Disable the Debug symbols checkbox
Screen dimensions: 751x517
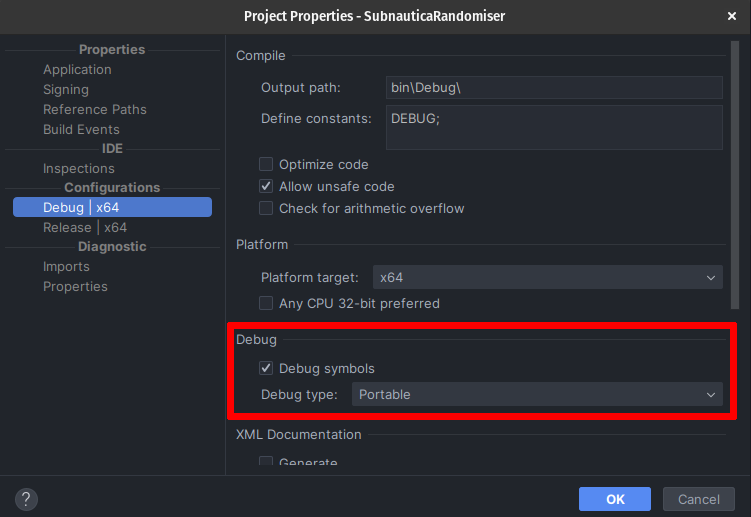tap(266, 368)
